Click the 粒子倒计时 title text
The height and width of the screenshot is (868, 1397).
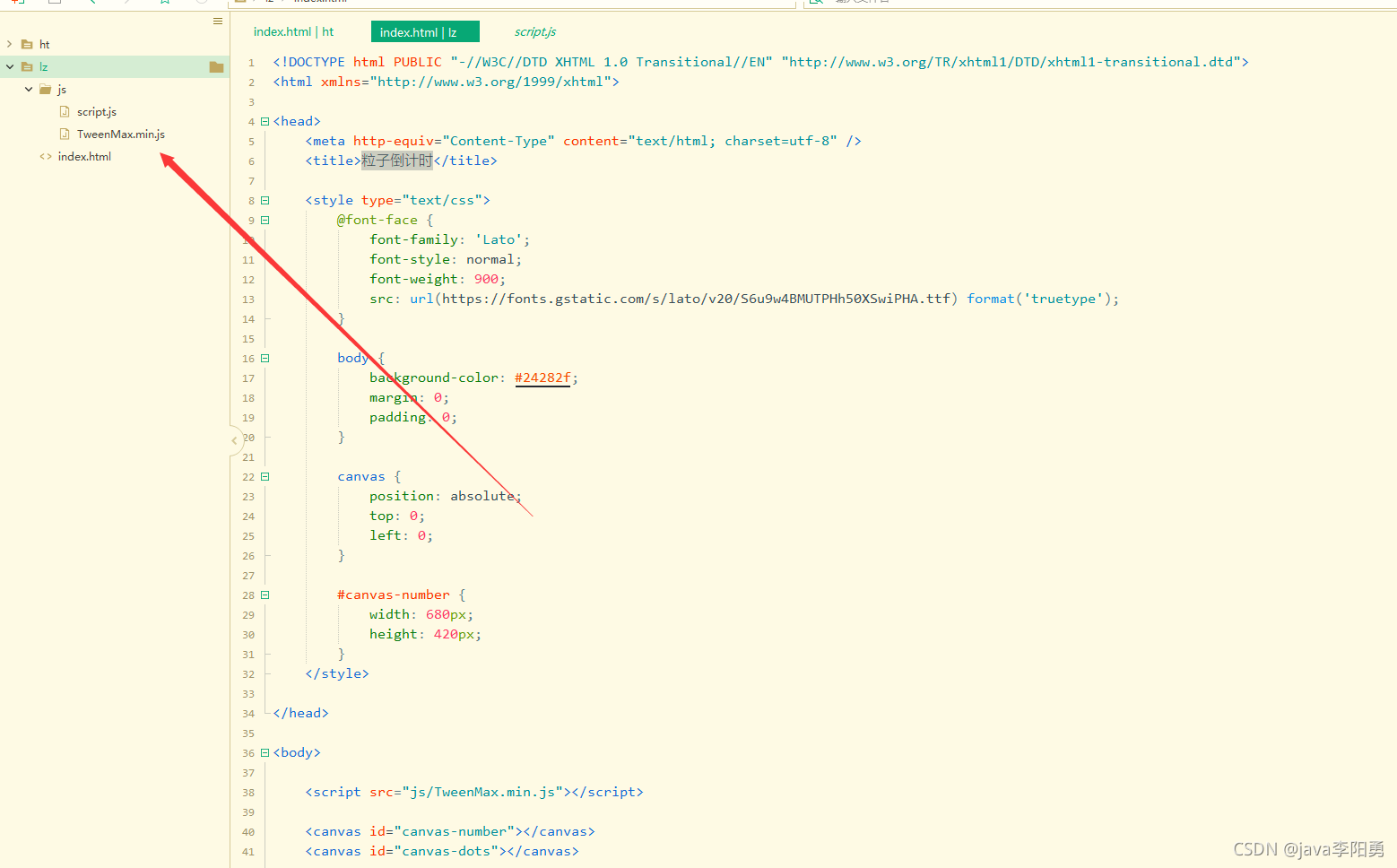397,161
